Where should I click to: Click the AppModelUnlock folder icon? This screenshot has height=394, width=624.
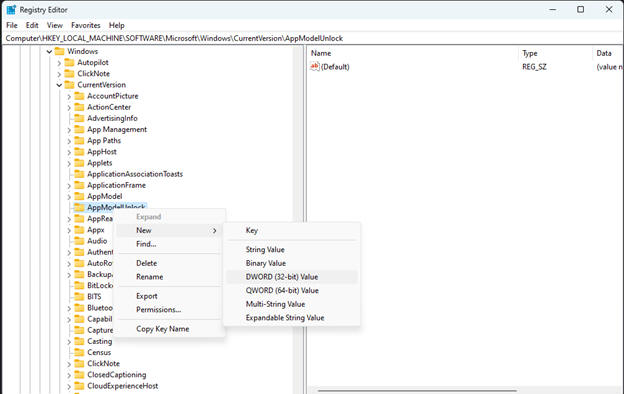[x=80, y=207]
